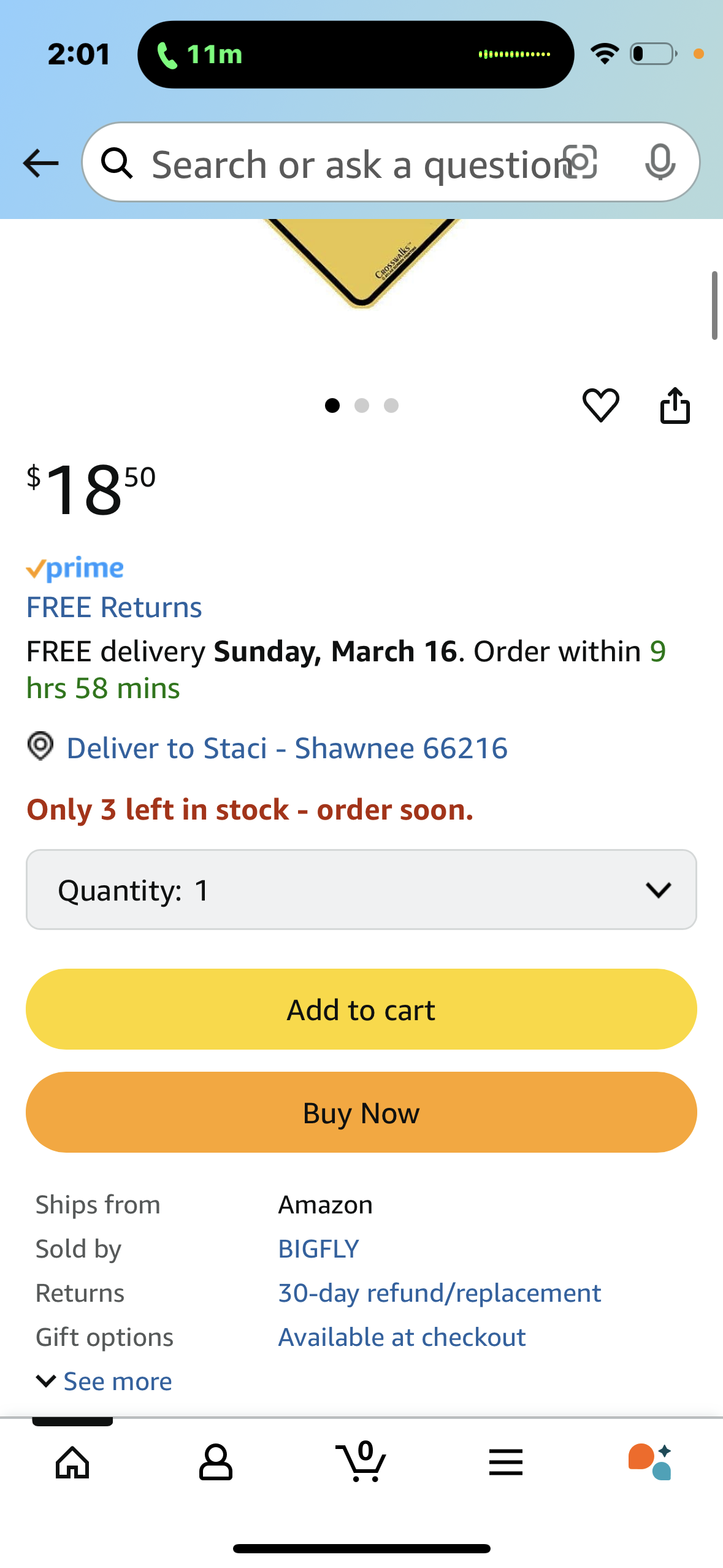Open the Rufus AI assistant icon
Viewport: 723px width, 1568px height.
click(650, 1462)
